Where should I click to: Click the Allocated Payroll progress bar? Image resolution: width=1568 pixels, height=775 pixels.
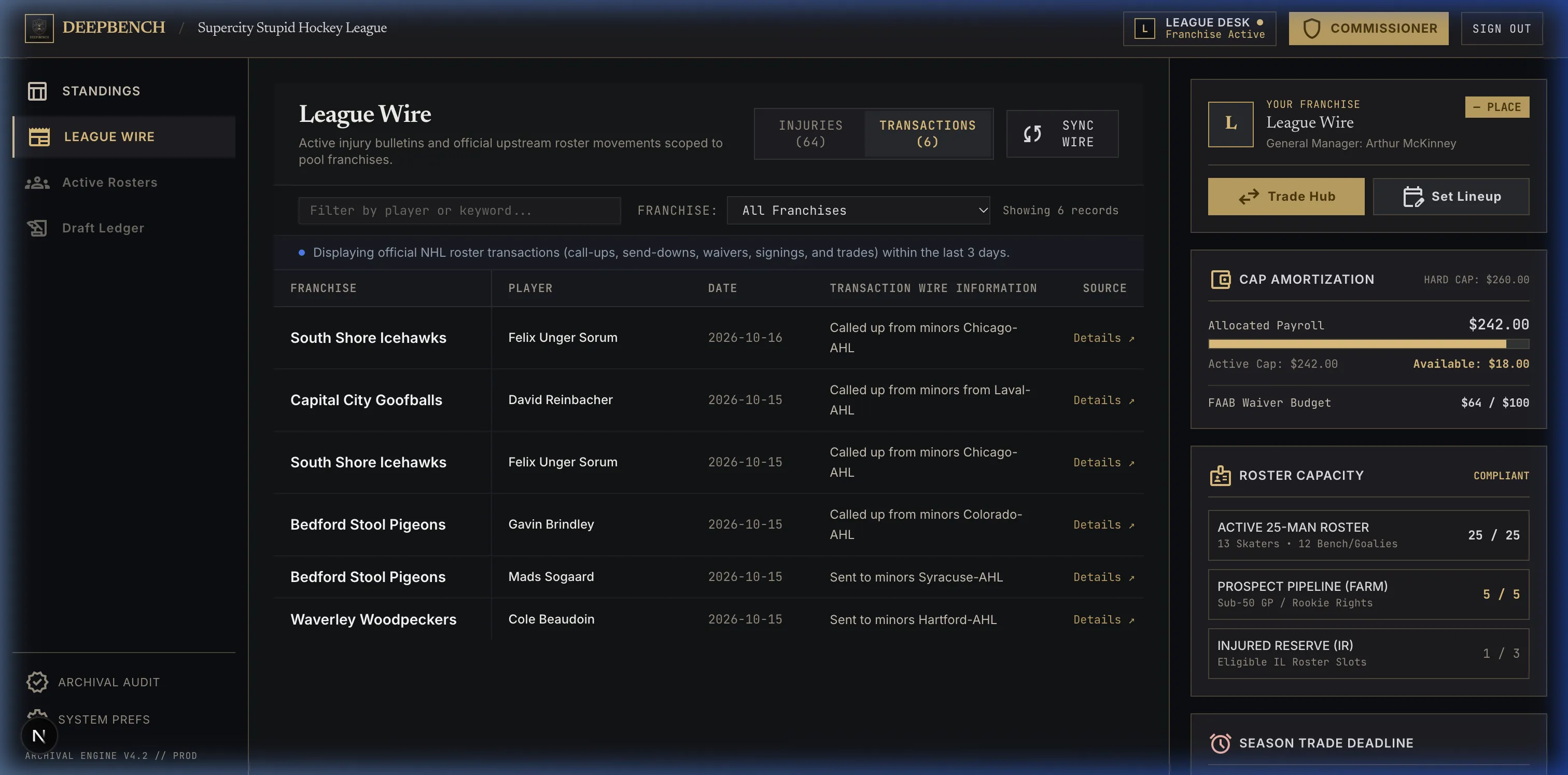pyautogui.click(x=1368, y=344)
